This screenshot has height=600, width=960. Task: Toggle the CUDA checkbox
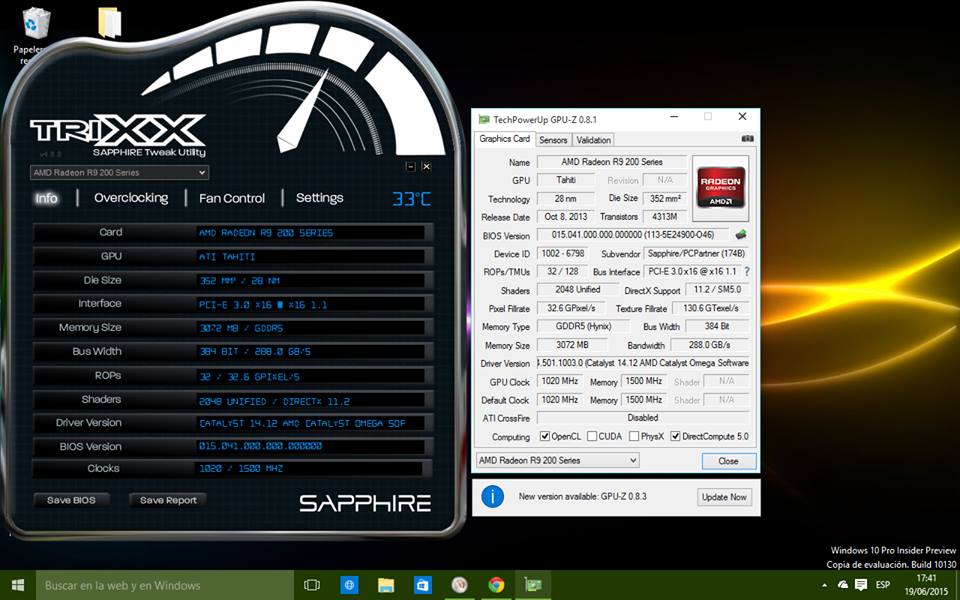coord(592,436)
